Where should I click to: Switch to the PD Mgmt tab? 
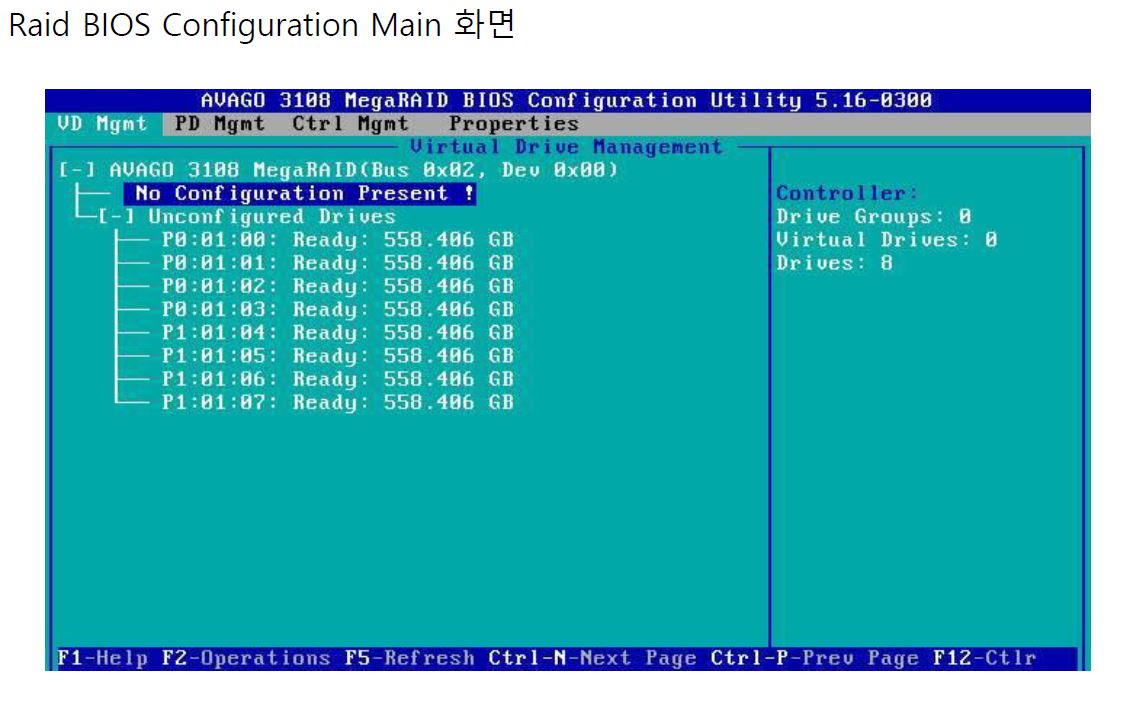coord(219,124)
